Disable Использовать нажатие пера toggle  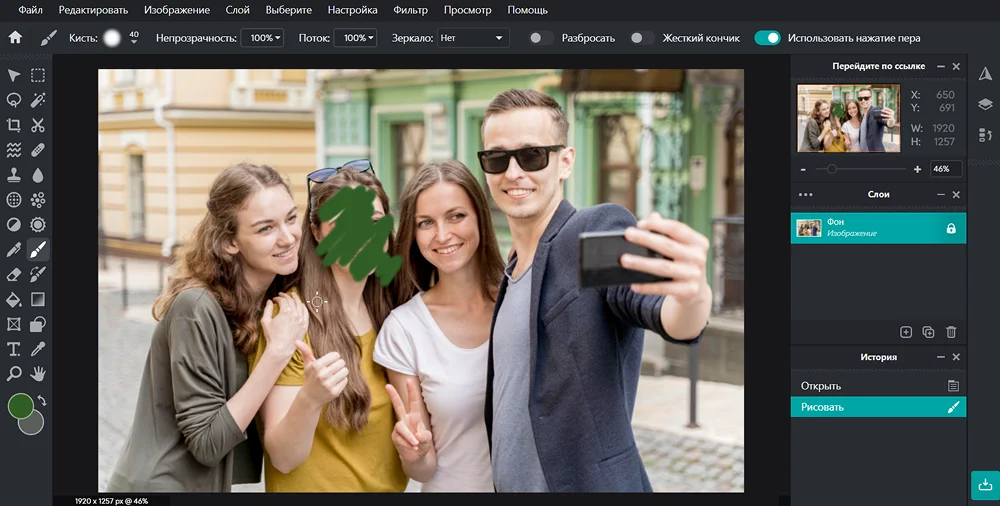coord(767,38)
